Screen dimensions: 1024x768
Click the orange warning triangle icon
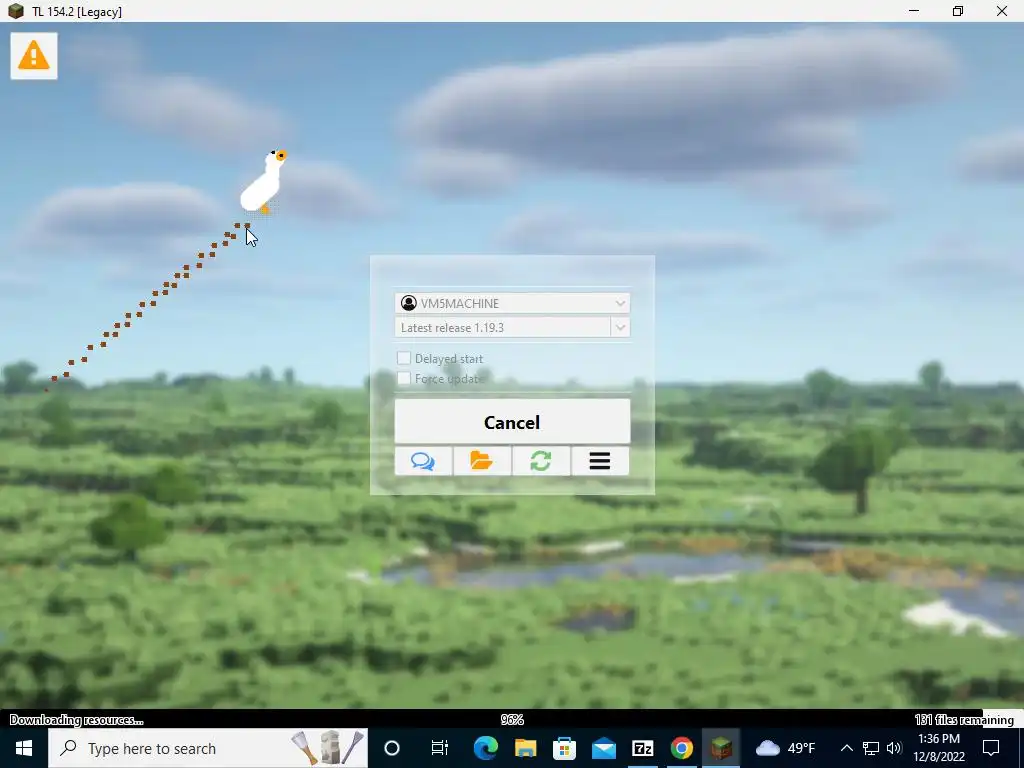(x=33, y=56)
